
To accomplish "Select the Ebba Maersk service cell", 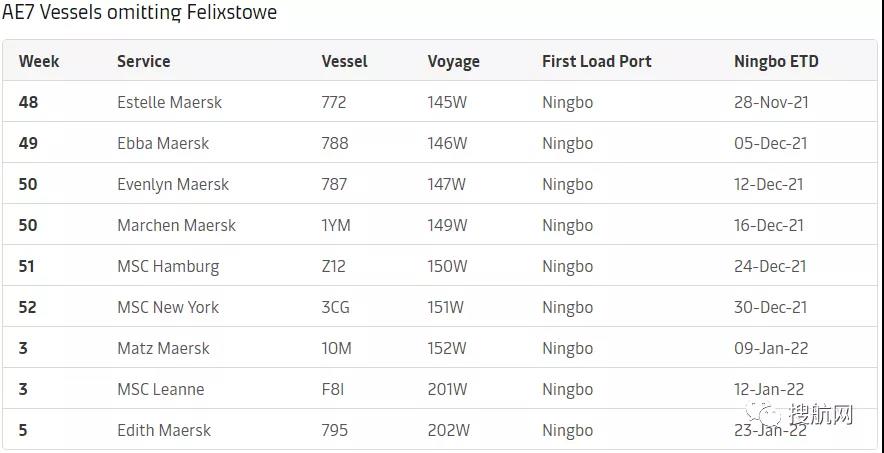I will point(163,143).
